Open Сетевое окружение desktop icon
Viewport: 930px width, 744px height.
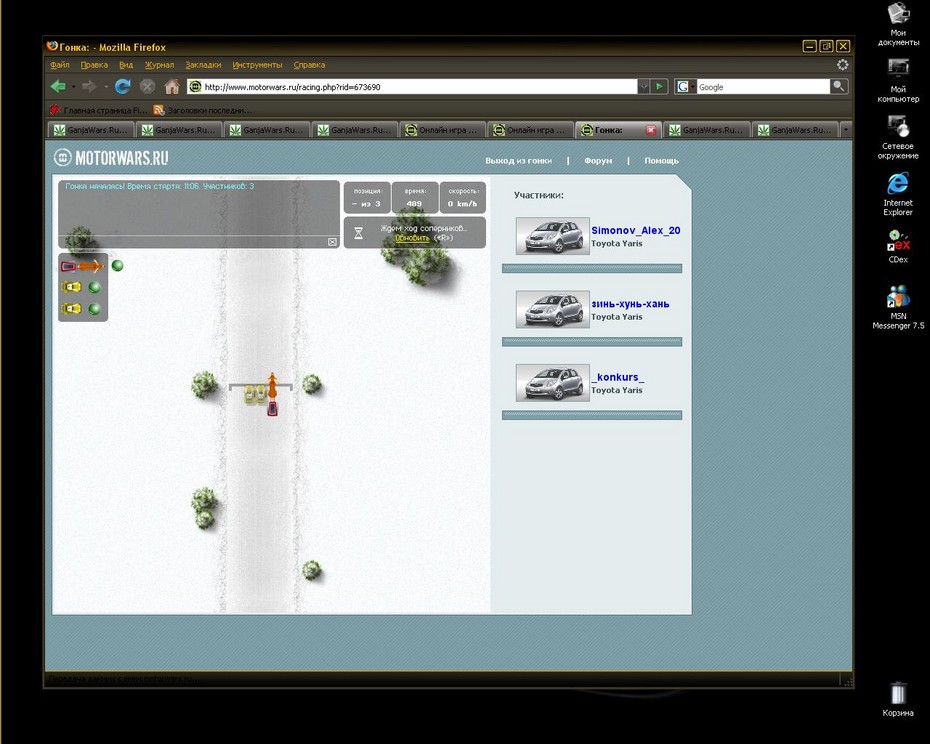pos(898,138)
